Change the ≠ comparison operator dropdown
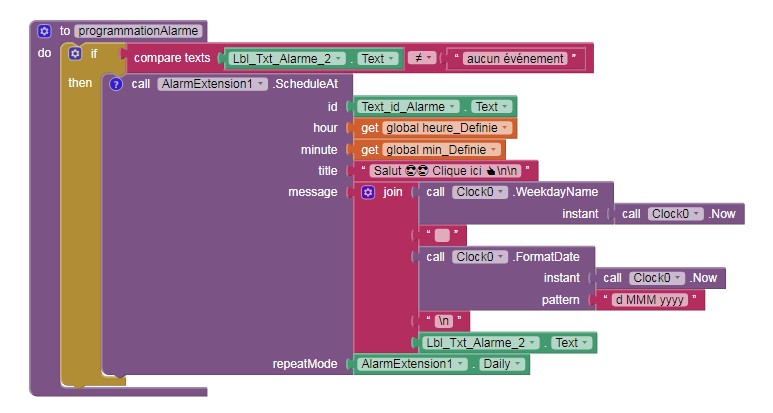The width and height of the screenshot is (773, 413). click(x=422, y=58)
